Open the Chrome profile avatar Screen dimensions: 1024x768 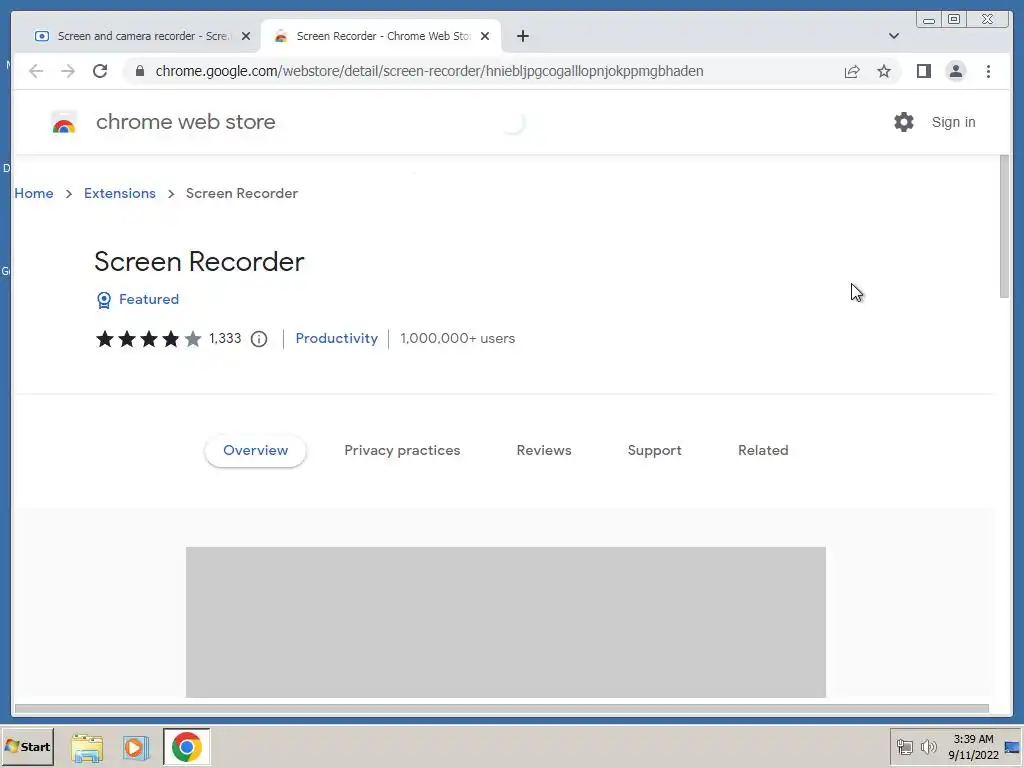(955, 71)
